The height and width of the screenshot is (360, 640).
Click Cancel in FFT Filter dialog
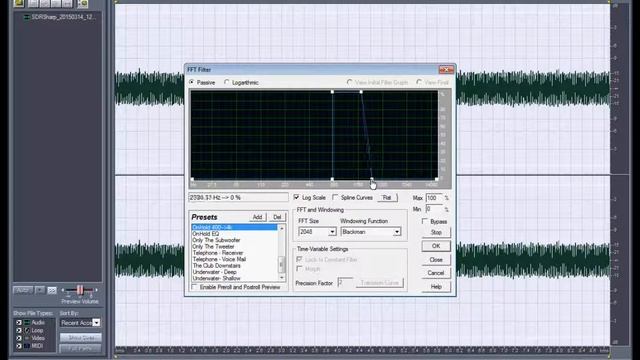point(436,273)
